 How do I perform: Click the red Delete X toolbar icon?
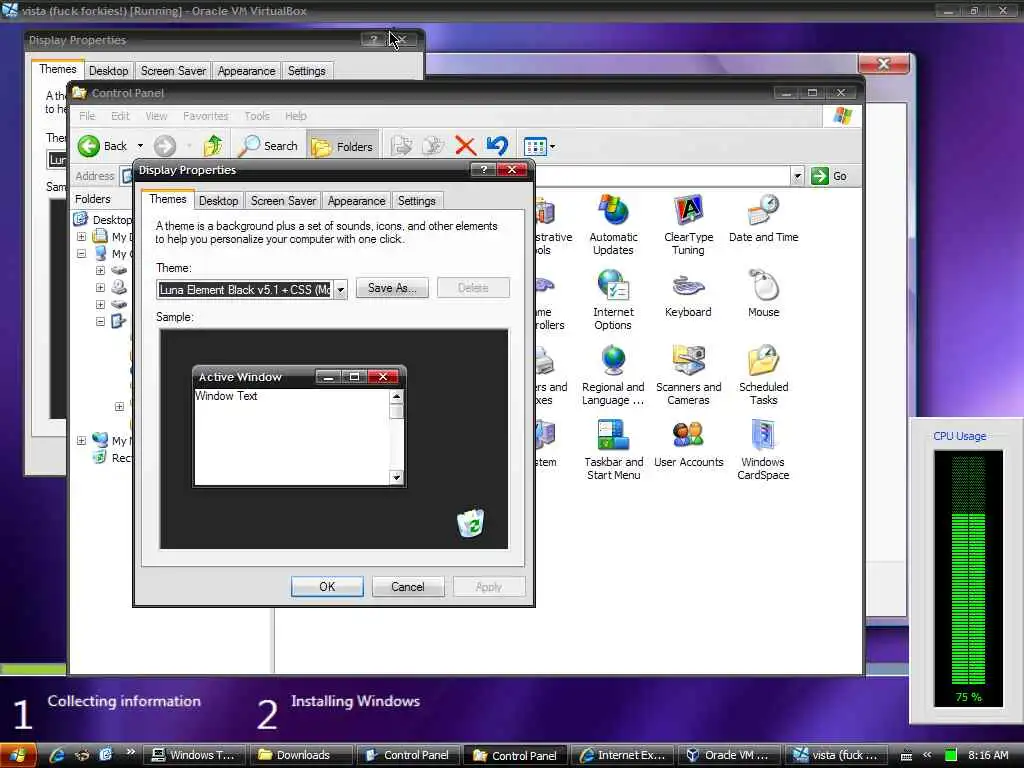click(465, 146)
